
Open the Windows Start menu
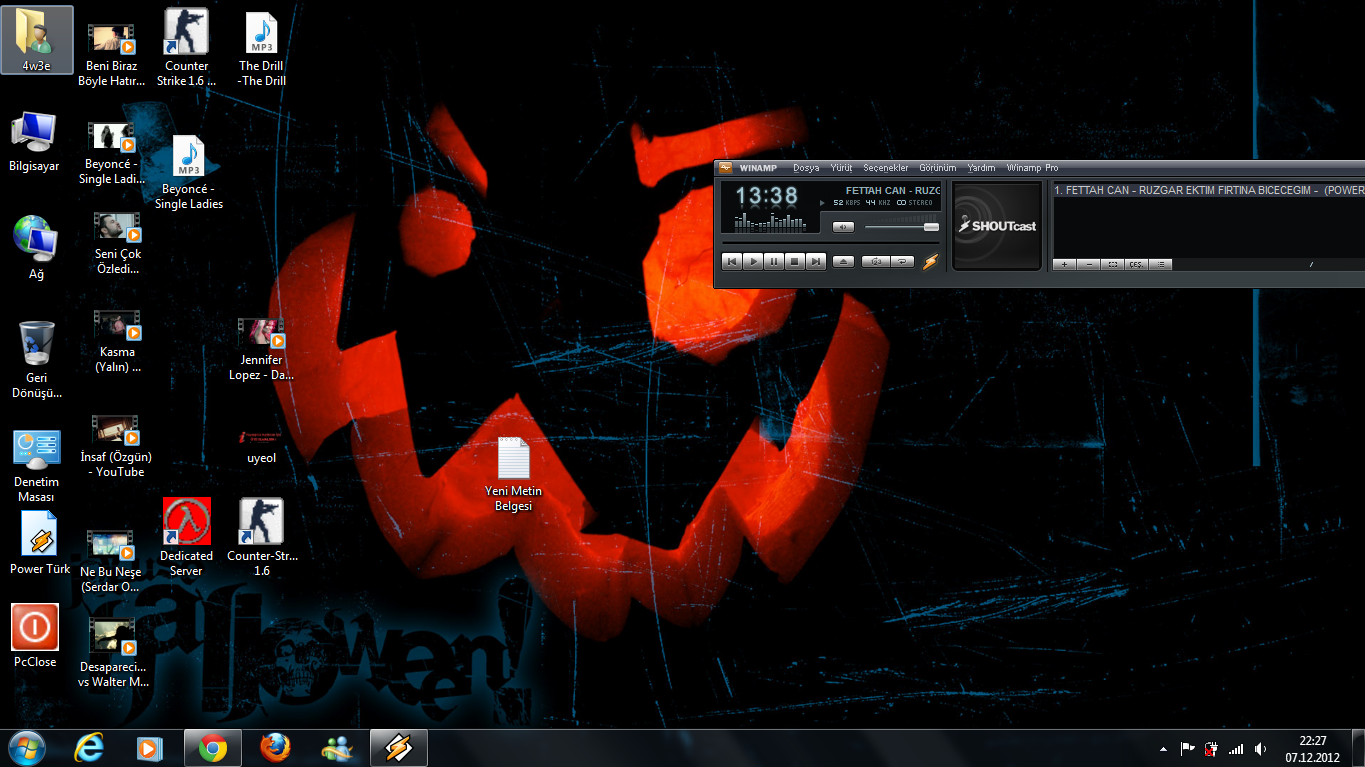(x=27, y=748)
